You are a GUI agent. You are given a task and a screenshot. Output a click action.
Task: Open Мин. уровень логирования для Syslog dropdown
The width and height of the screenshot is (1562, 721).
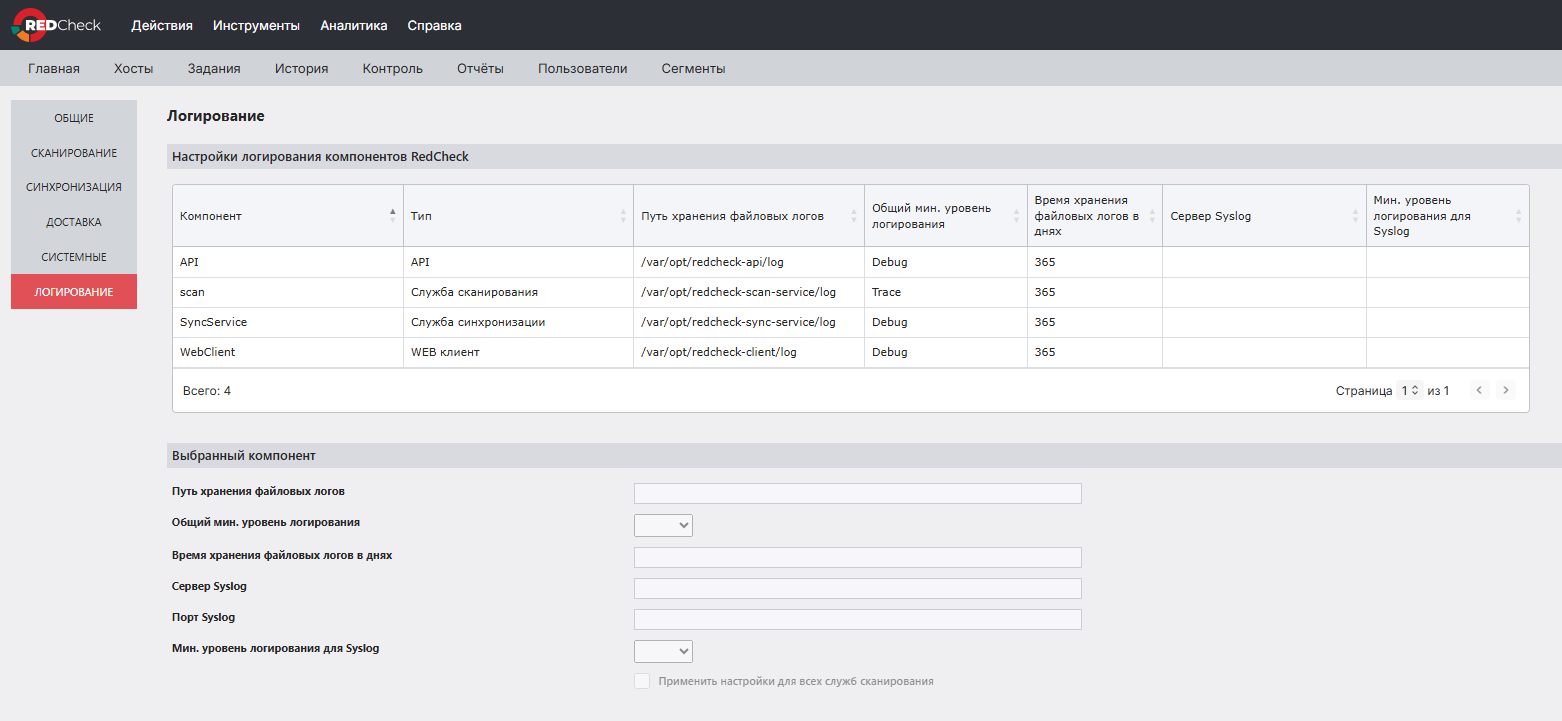[663, 651]
